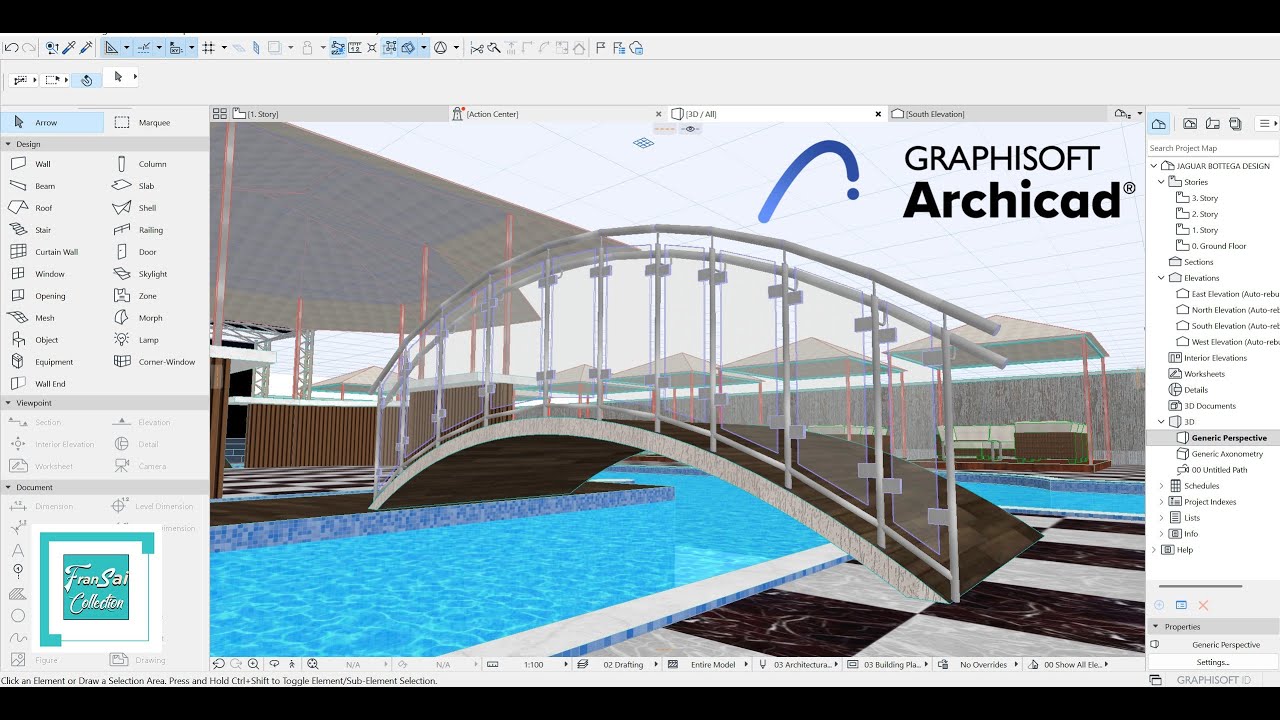Image resolution: width=1280 pixels, height=720 pixels.
Task: Click the Pick Up Parameters eyedropper icon
Action: point(69,48)
